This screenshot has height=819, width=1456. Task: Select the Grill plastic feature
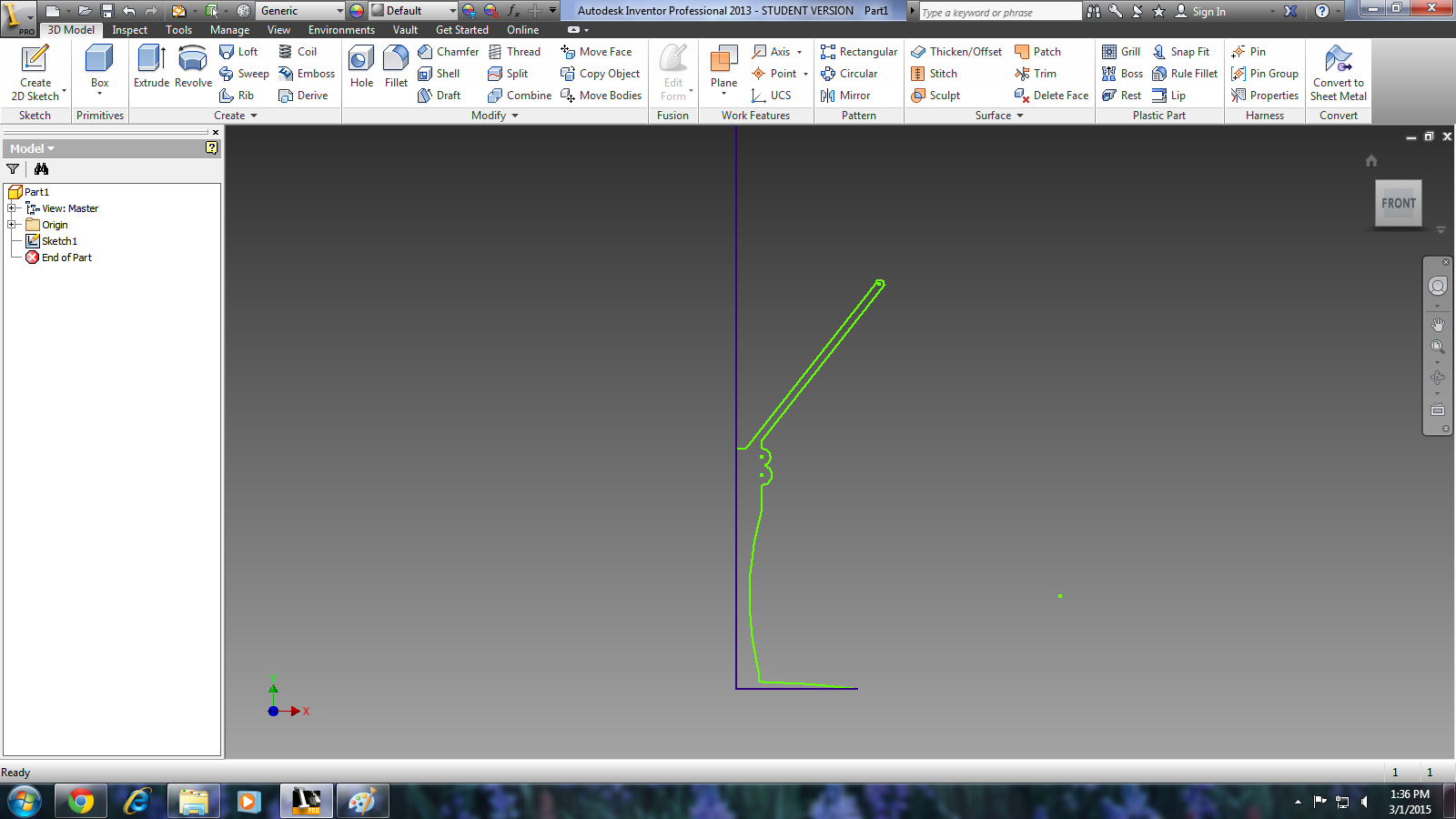[x=1120, y=52]
